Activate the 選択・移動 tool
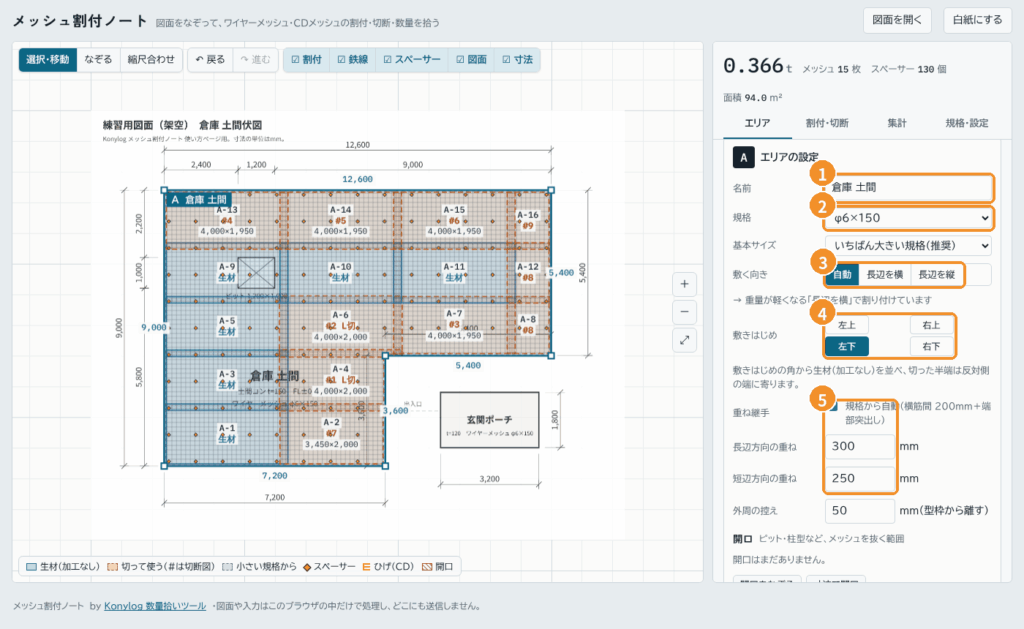 point(48,59)
